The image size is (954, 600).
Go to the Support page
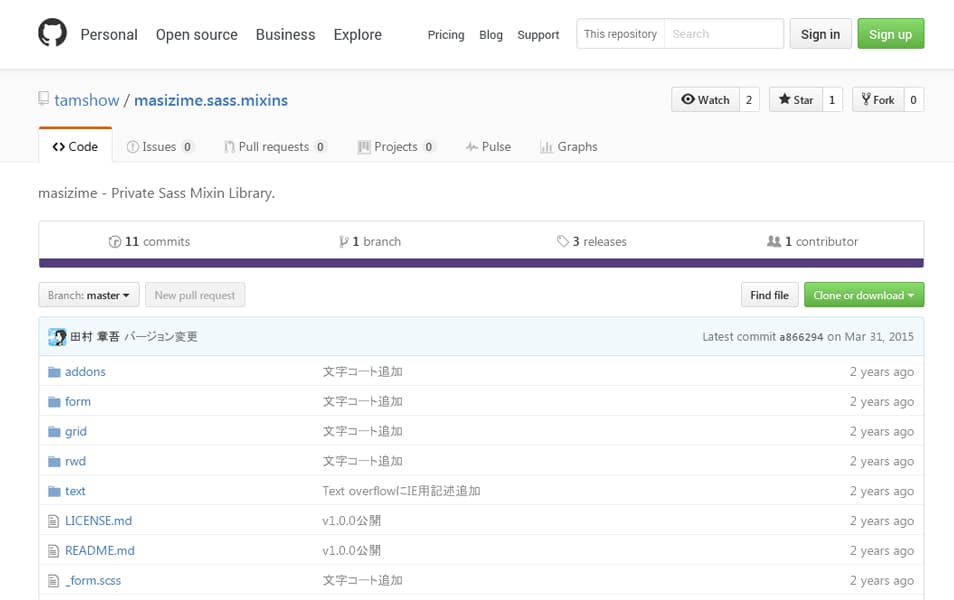538,35
